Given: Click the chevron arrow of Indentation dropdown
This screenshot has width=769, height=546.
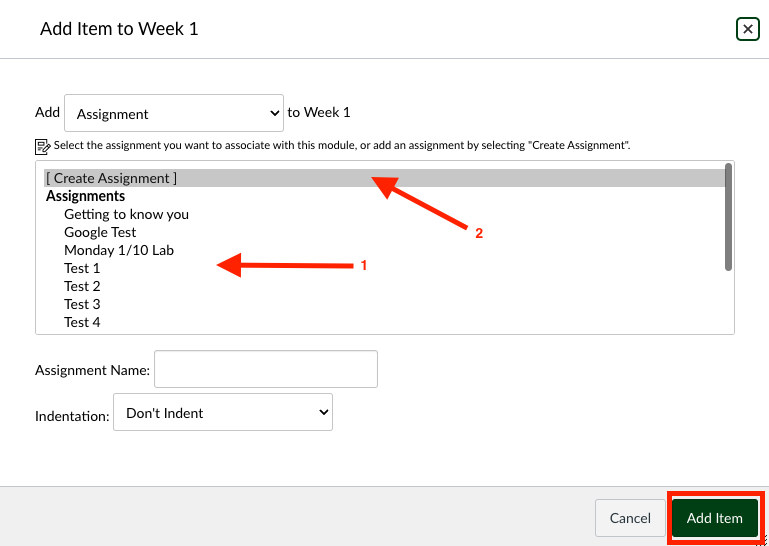Looking at the screenshot, I should 323,412.
